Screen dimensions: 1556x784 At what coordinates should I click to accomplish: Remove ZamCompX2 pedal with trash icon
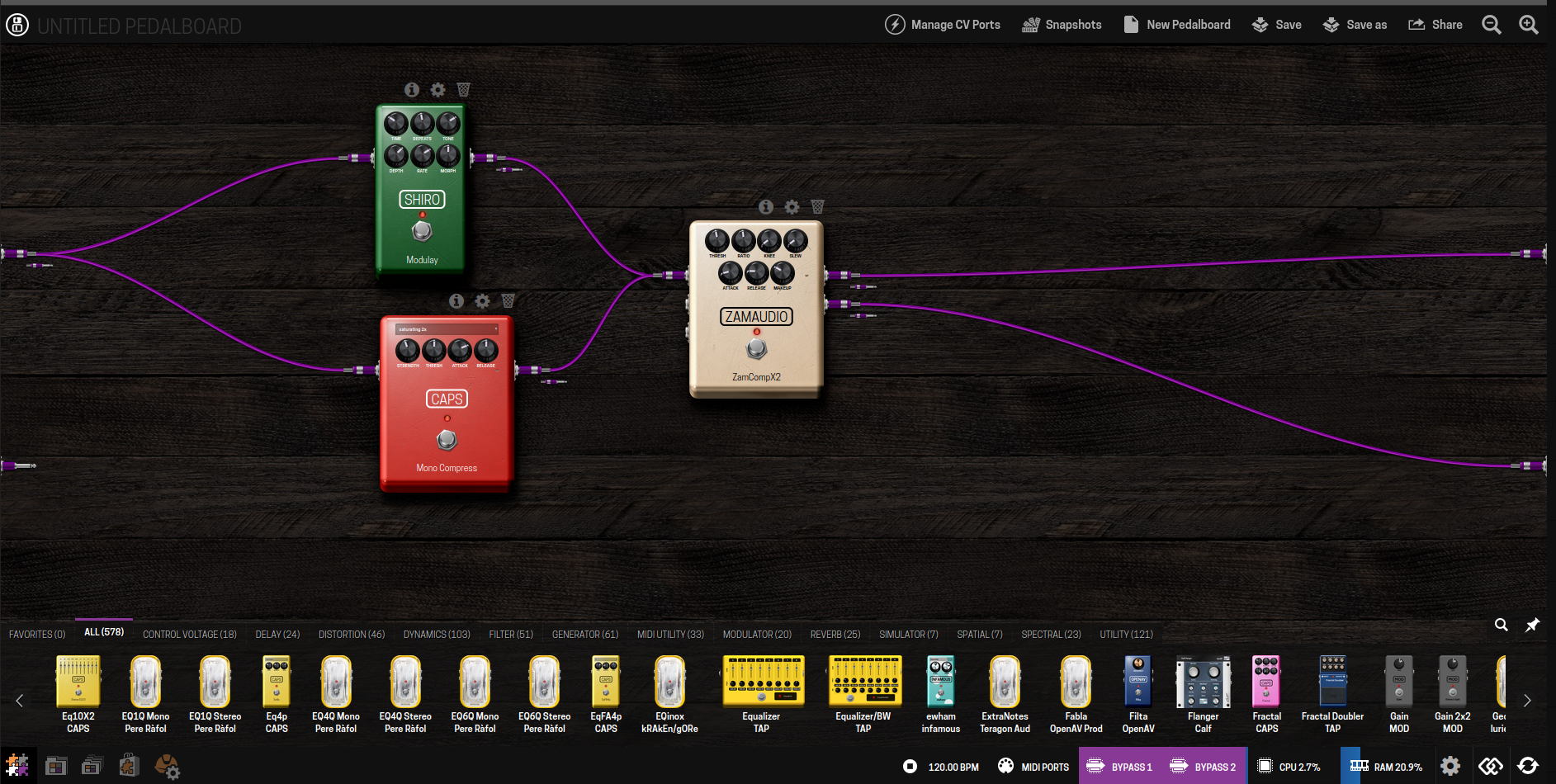(x=818, y=207)
